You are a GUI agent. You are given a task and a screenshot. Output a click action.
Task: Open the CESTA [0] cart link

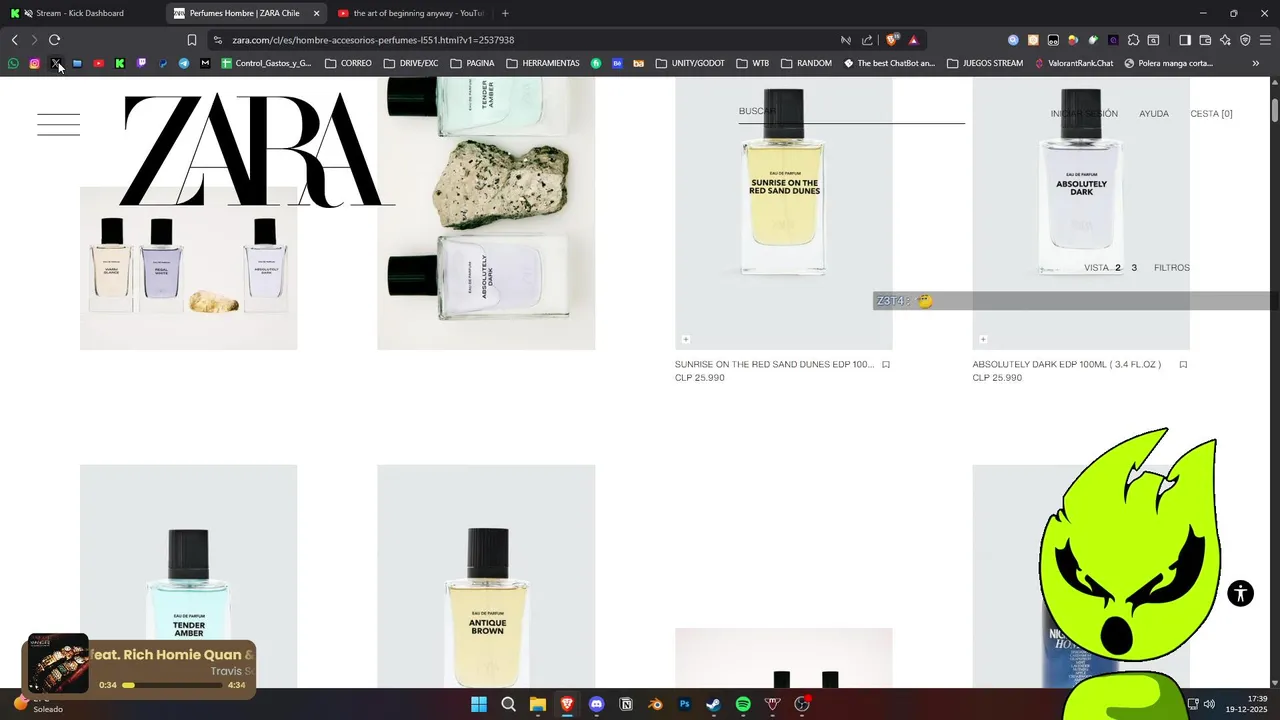1211,114
